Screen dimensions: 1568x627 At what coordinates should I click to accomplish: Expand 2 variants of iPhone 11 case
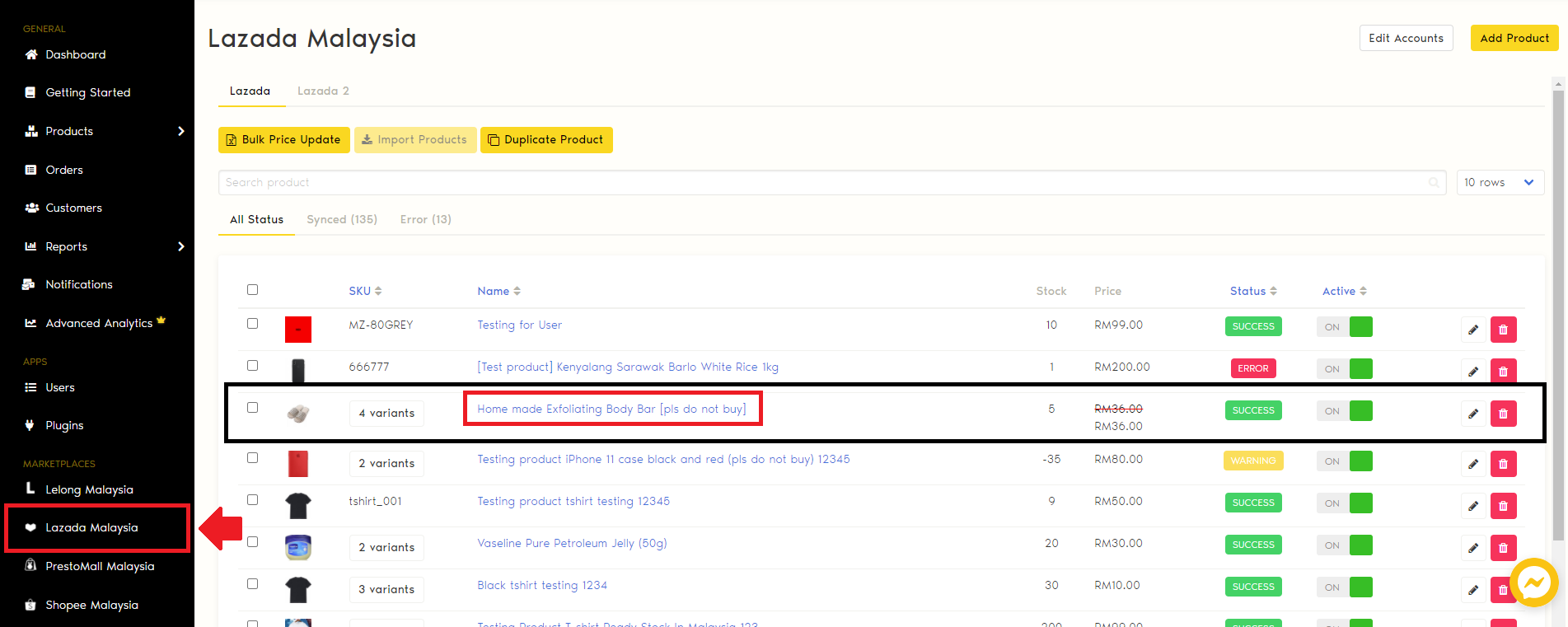pos(386,464)
